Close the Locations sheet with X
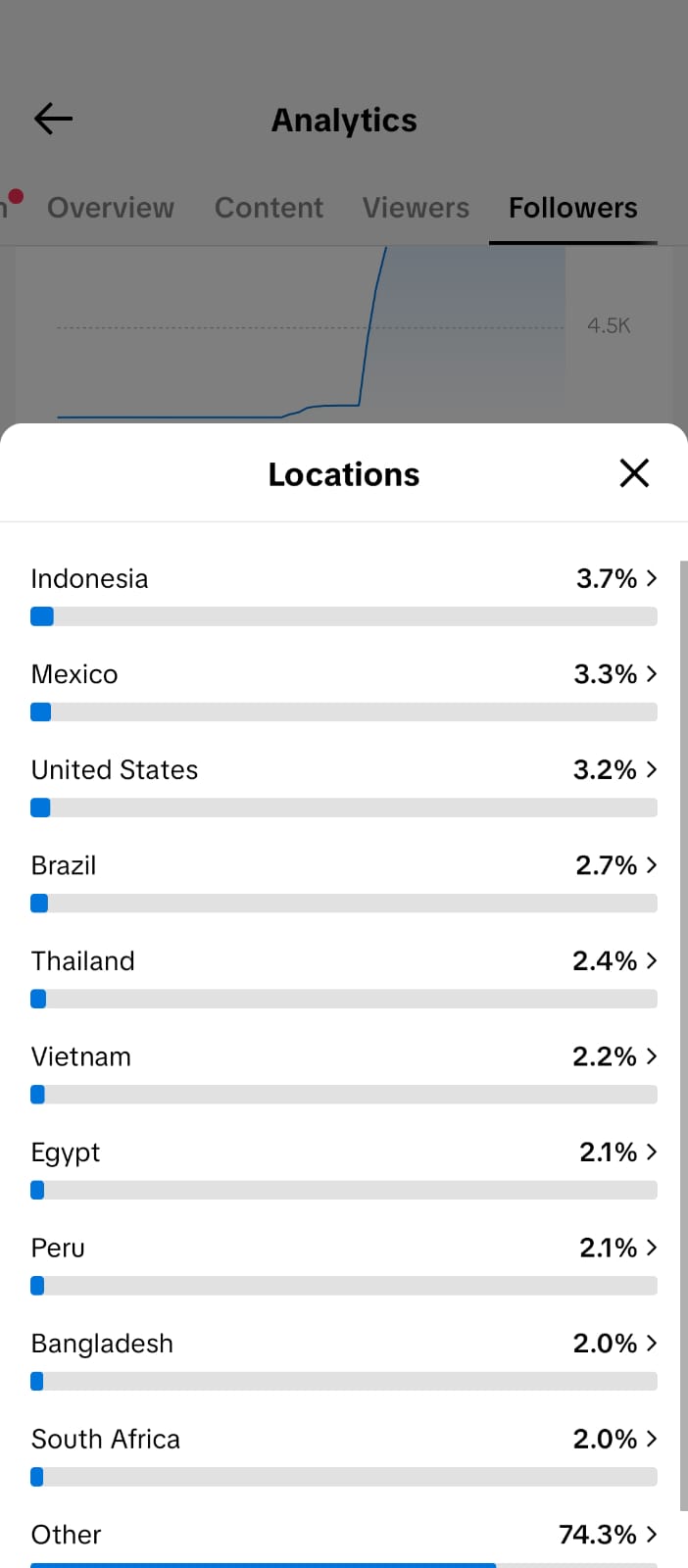 (634, 473)
